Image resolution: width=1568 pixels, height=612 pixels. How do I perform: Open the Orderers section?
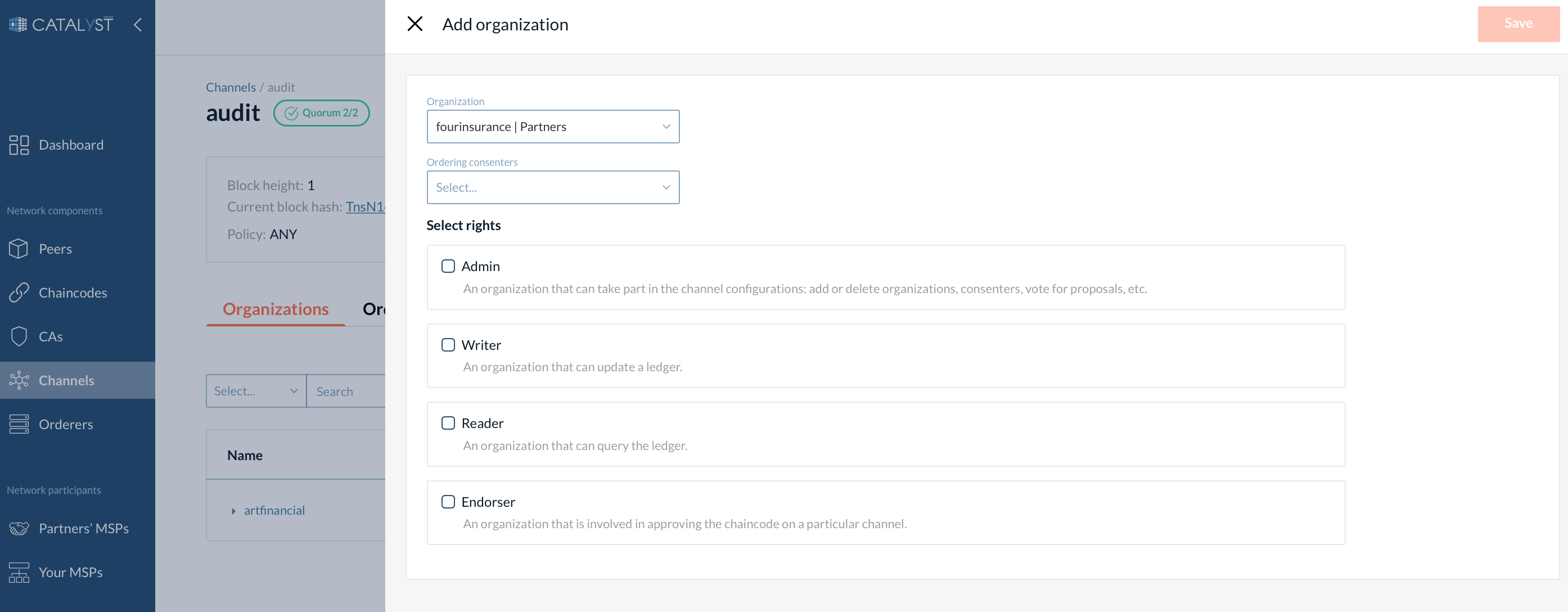[65, 424]
